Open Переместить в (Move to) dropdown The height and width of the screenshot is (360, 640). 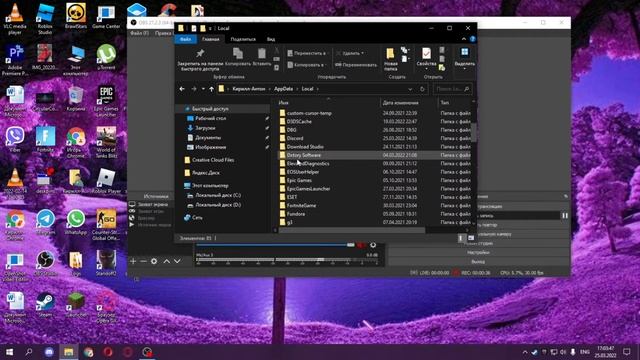point(307,53)
